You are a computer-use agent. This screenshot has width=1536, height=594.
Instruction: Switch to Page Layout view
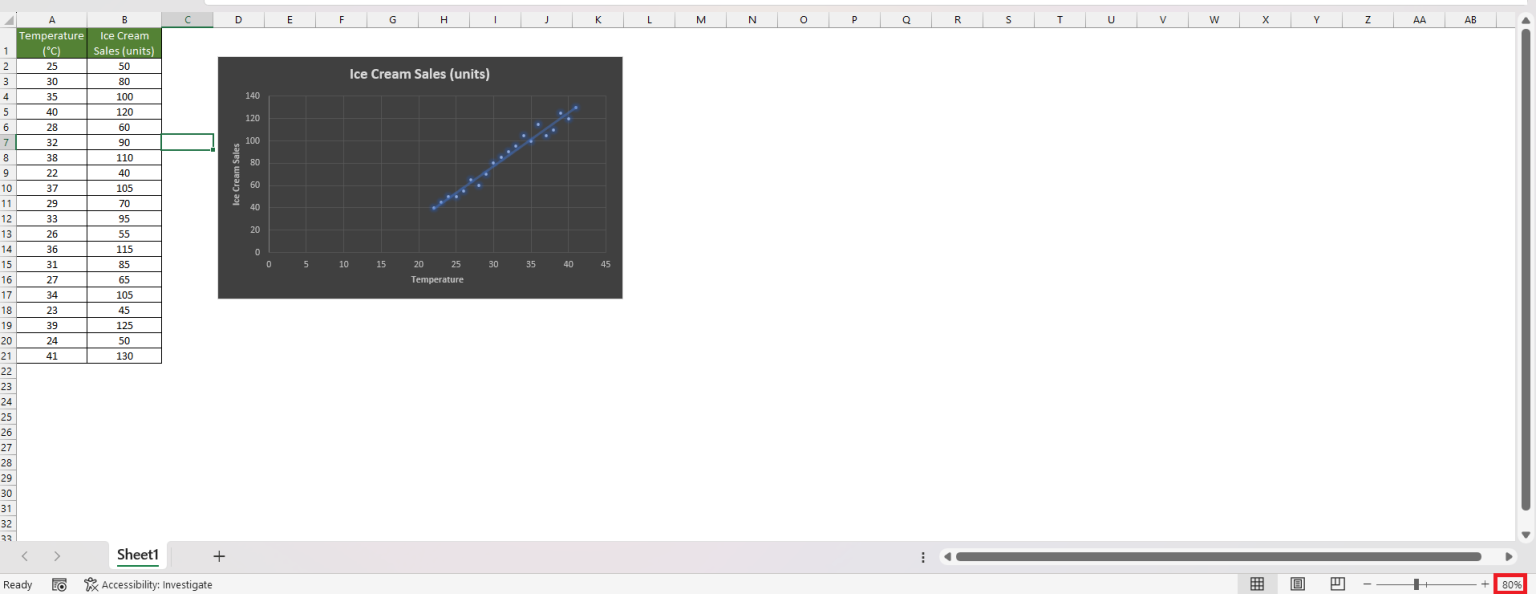1297,584
